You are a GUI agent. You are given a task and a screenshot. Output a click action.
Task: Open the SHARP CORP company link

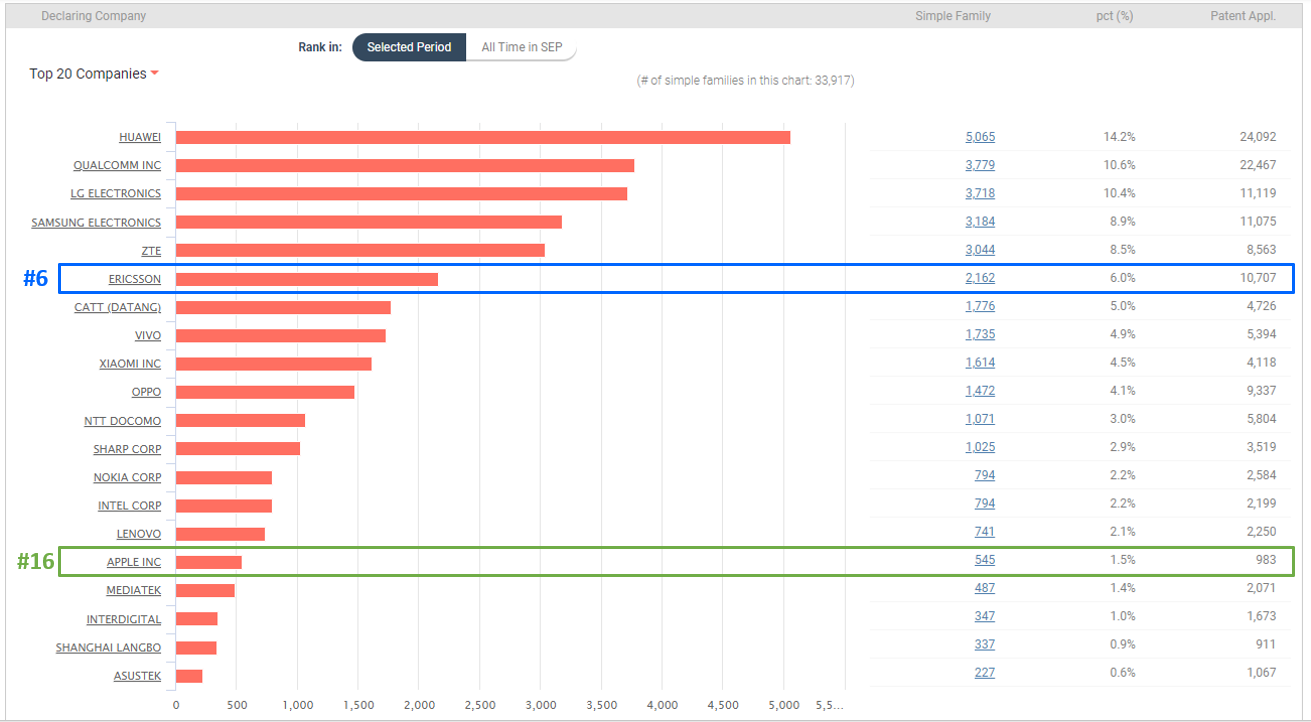pos(127,449)
